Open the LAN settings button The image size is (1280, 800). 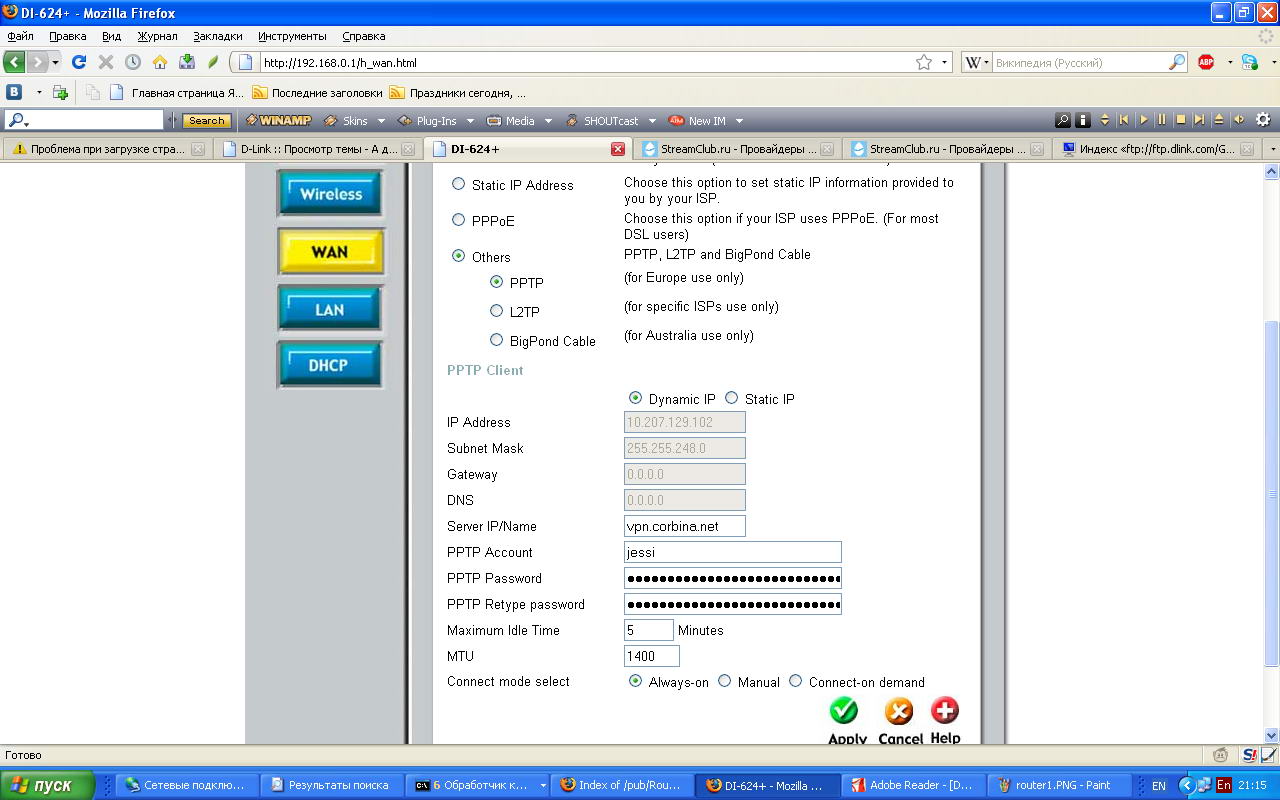330,309
